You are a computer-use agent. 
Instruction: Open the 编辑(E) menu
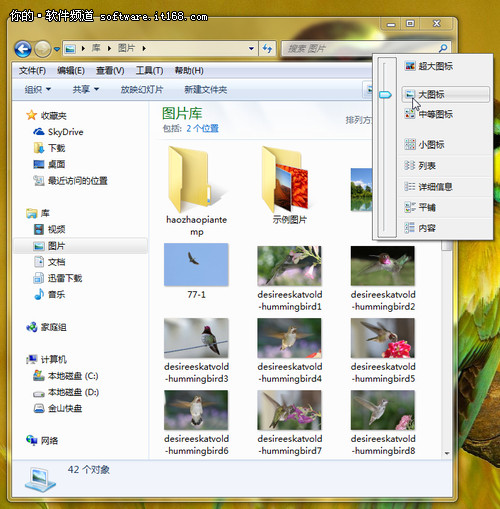(x=71, y=71)
